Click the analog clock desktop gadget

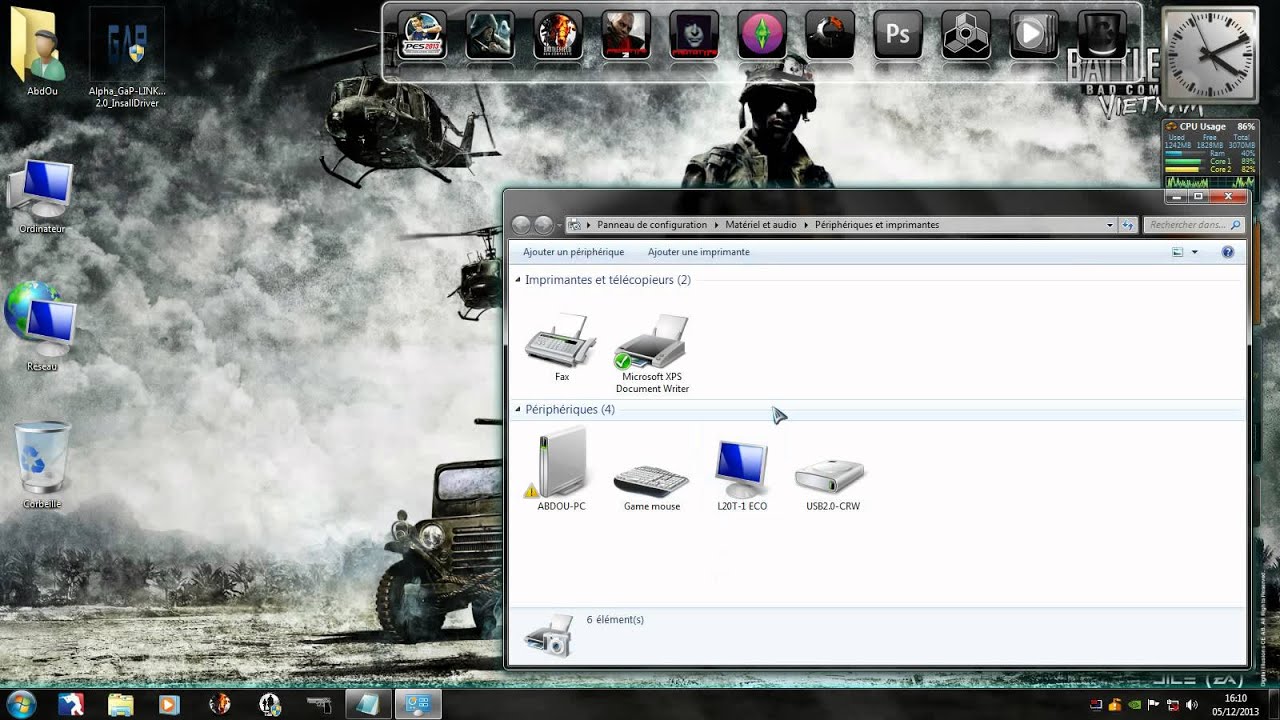pos(1210,56)
